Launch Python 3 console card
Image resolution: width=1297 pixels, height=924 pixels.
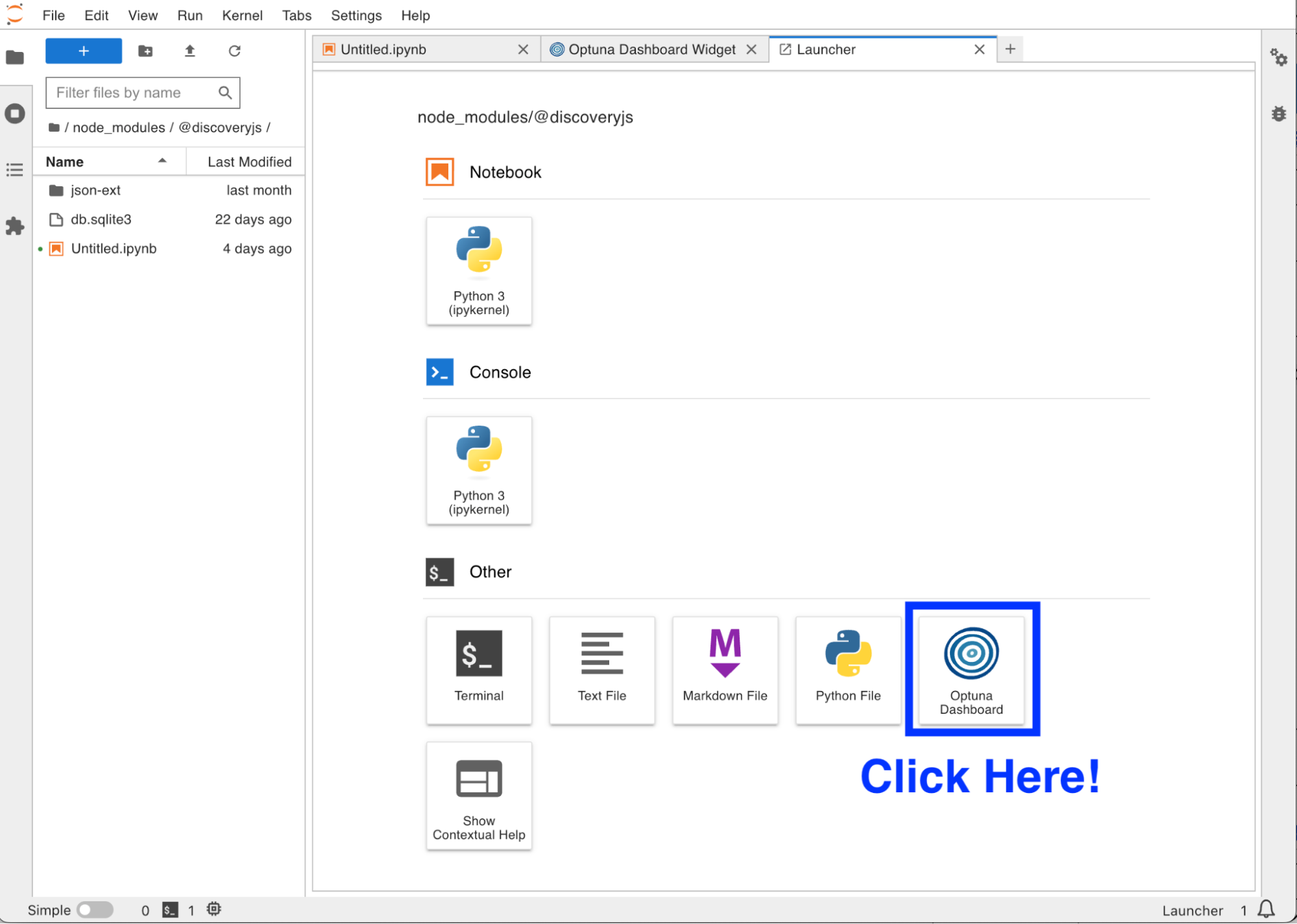click(479, 470)
